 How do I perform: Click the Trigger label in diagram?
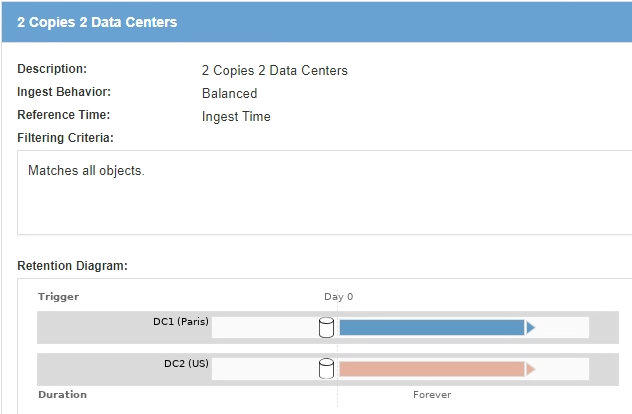(x=58, y=297)
